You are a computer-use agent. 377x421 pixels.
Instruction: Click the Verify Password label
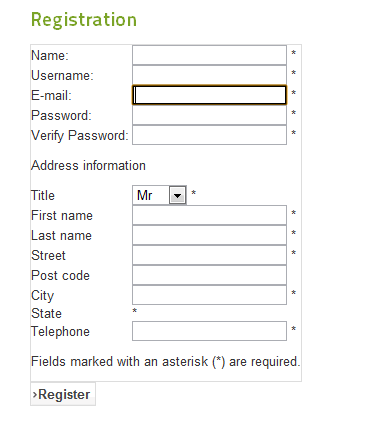point(80,136)
